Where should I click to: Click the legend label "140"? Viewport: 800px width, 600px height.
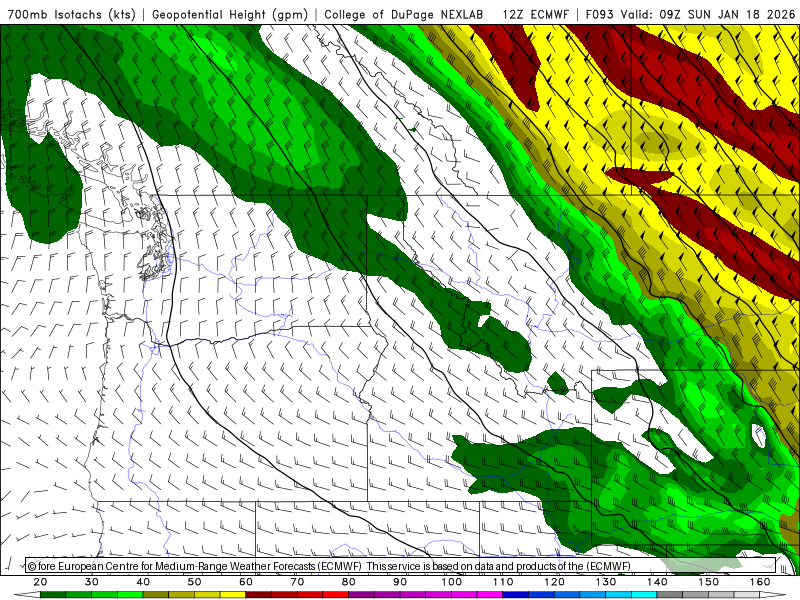pos(657,582)
